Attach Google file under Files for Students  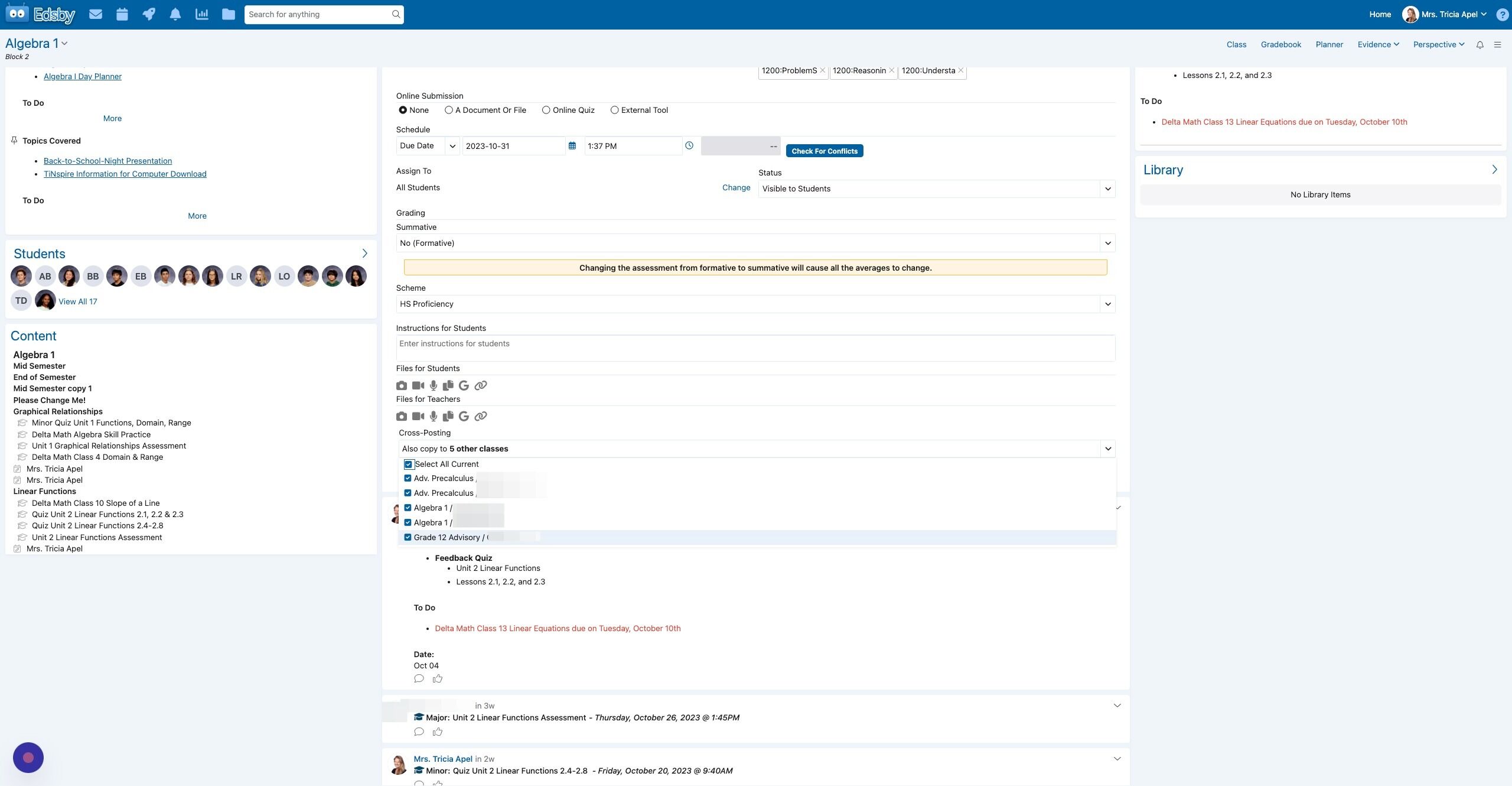click(x=464, y=385)
